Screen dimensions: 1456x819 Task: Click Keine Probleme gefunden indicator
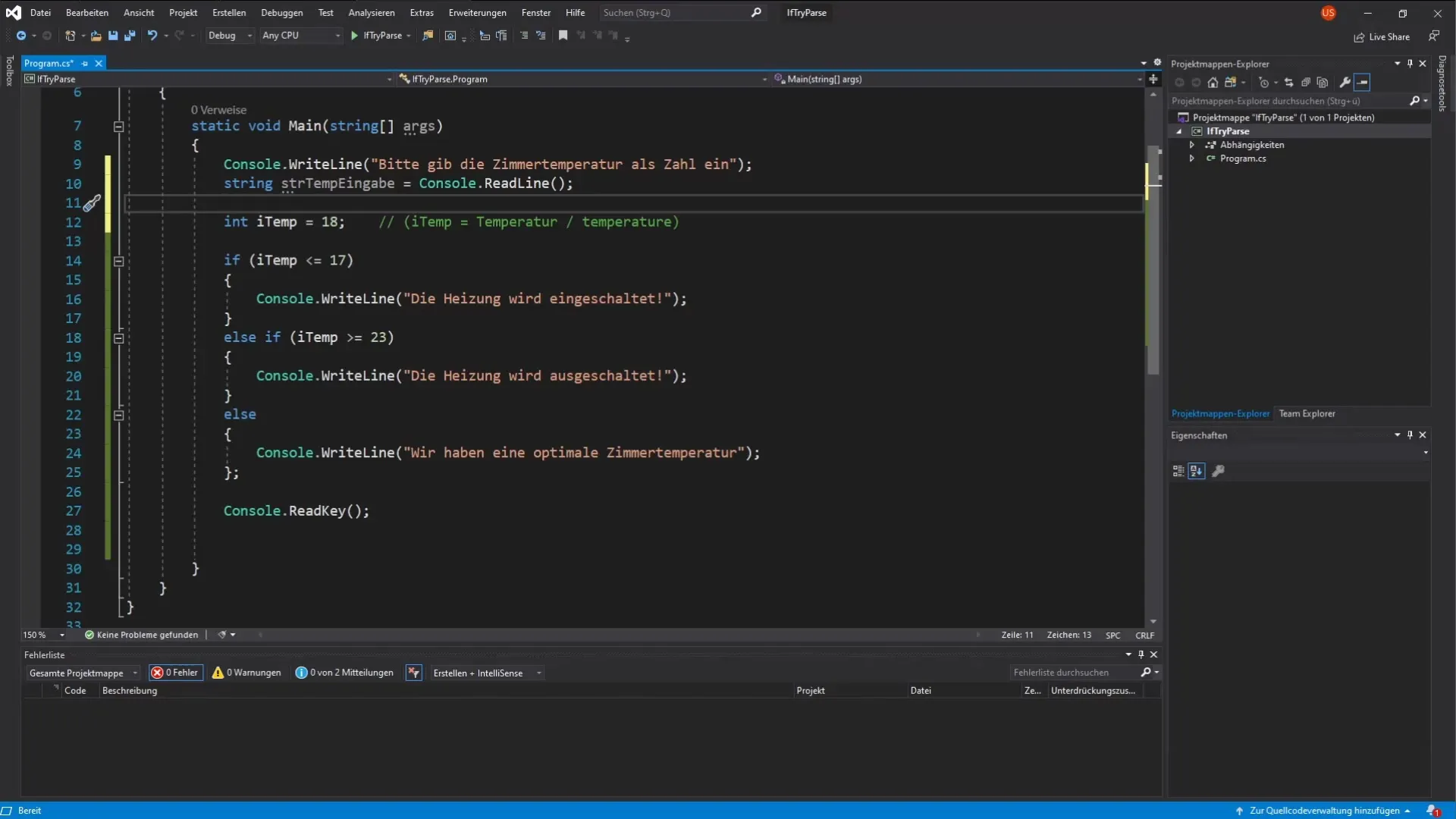click(141, 635)
